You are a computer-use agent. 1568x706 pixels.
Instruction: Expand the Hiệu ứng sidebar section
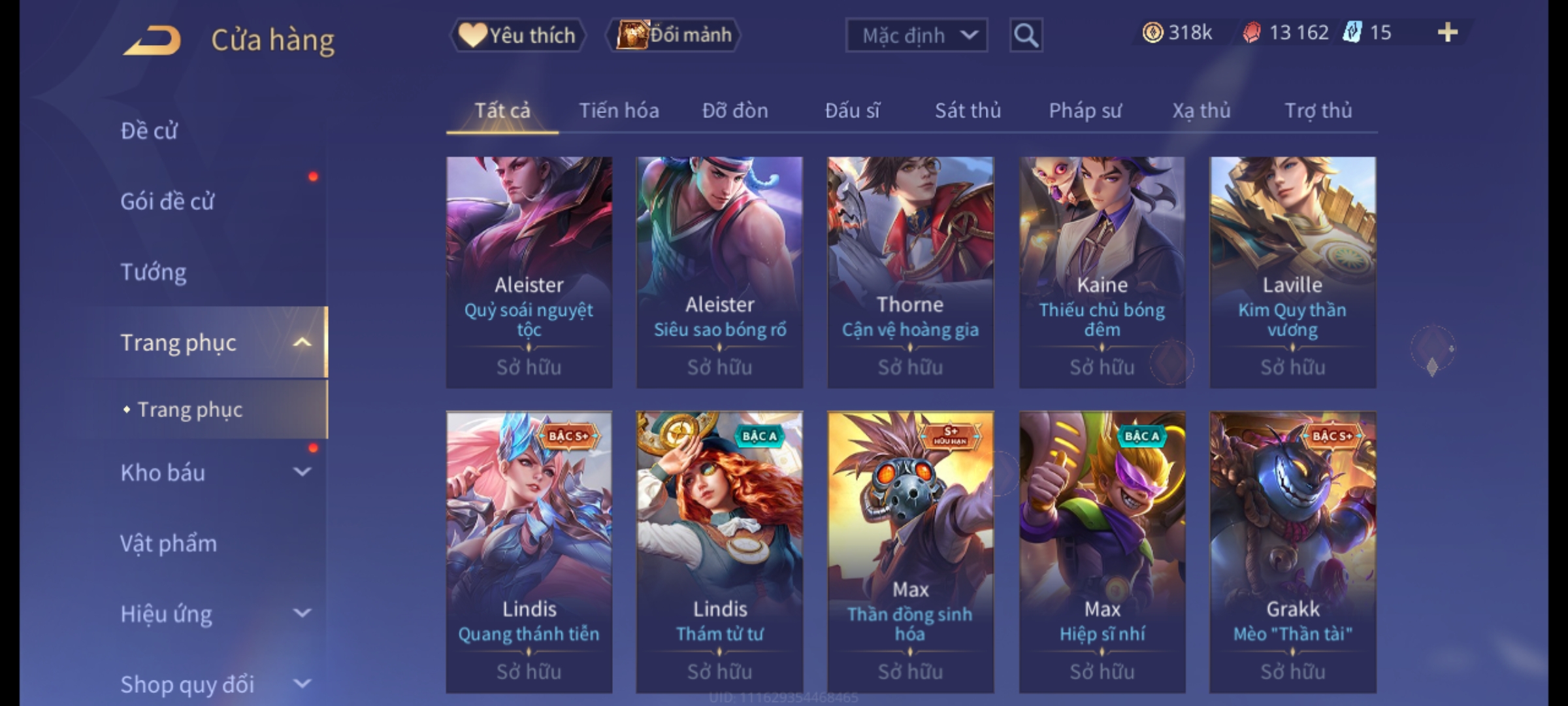click(302, 613)
